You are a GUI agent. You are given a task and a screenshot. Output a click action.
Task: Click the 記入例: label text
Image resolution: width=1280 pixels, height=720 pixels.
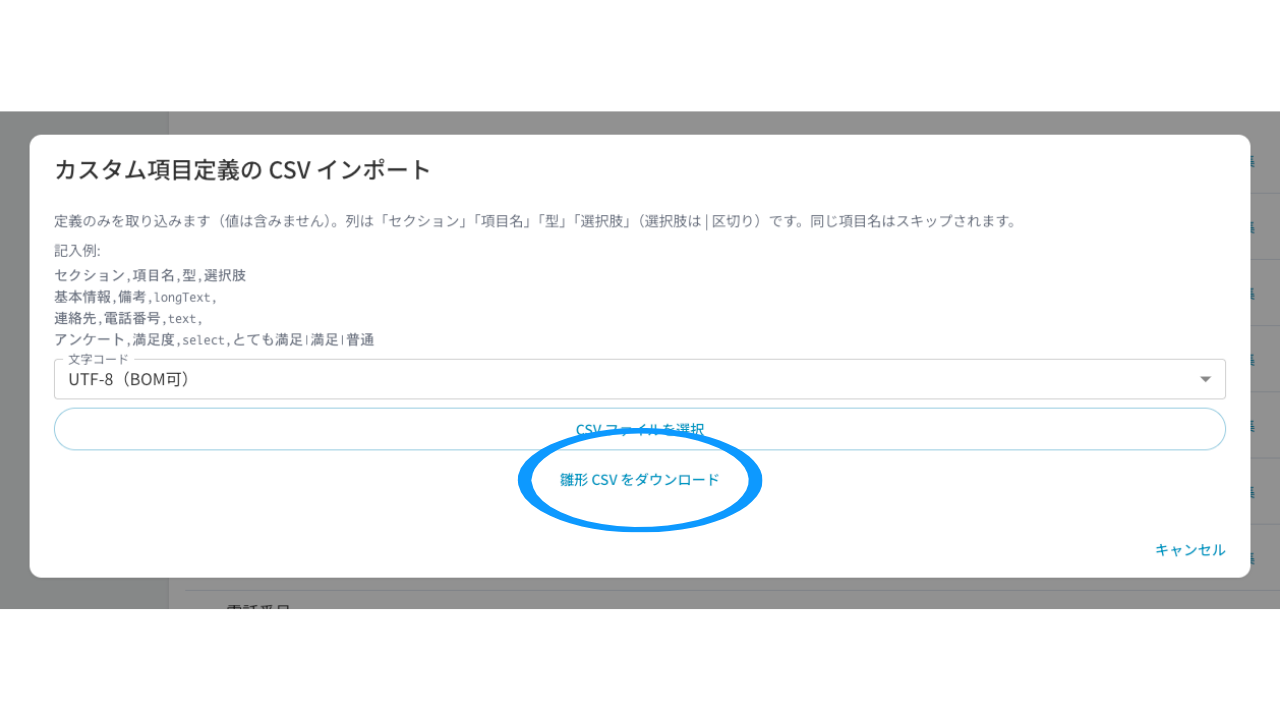[x=77, y=251]
